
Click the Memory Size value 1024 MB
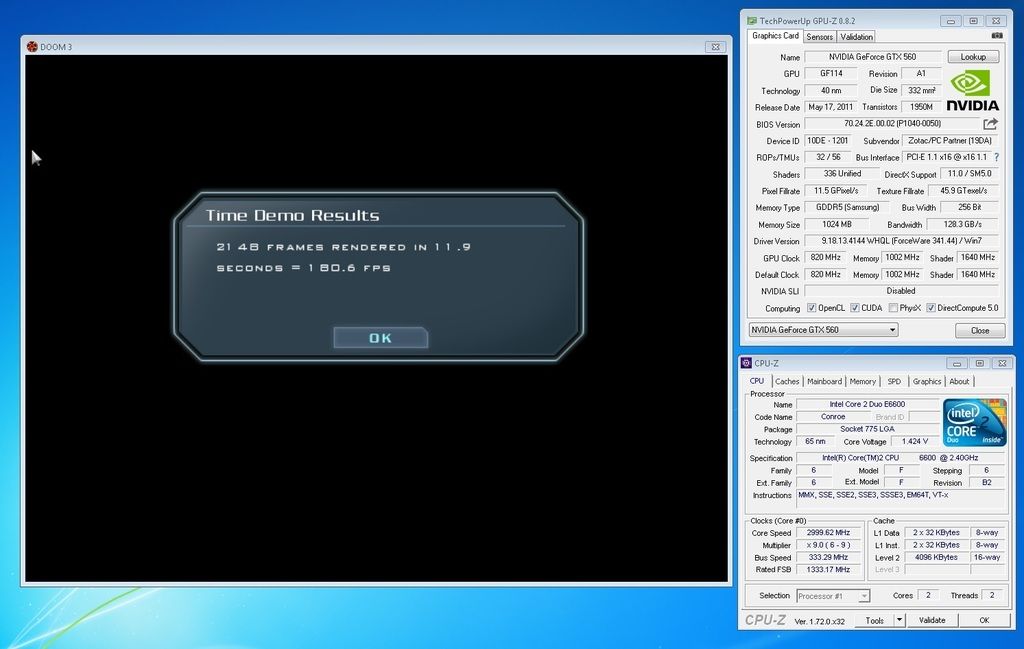pyautogui.click(x=837, y=224)
